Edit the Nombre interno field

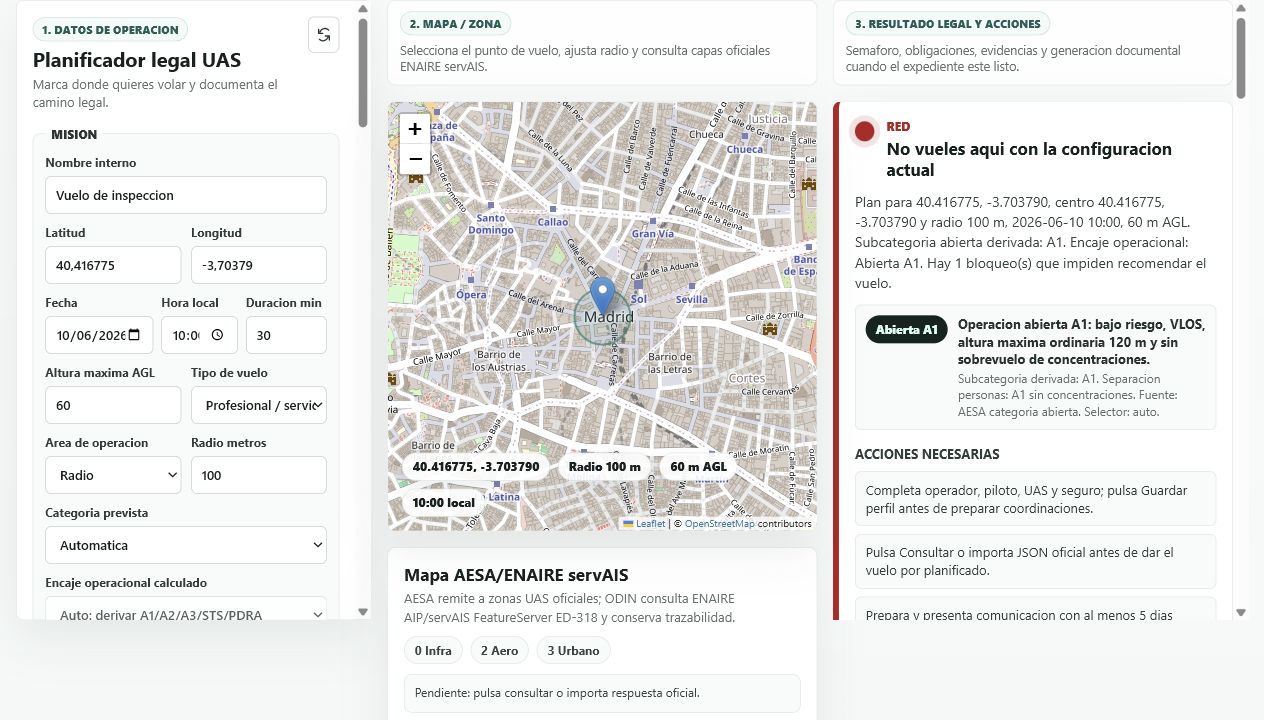[x=186, y=195]
